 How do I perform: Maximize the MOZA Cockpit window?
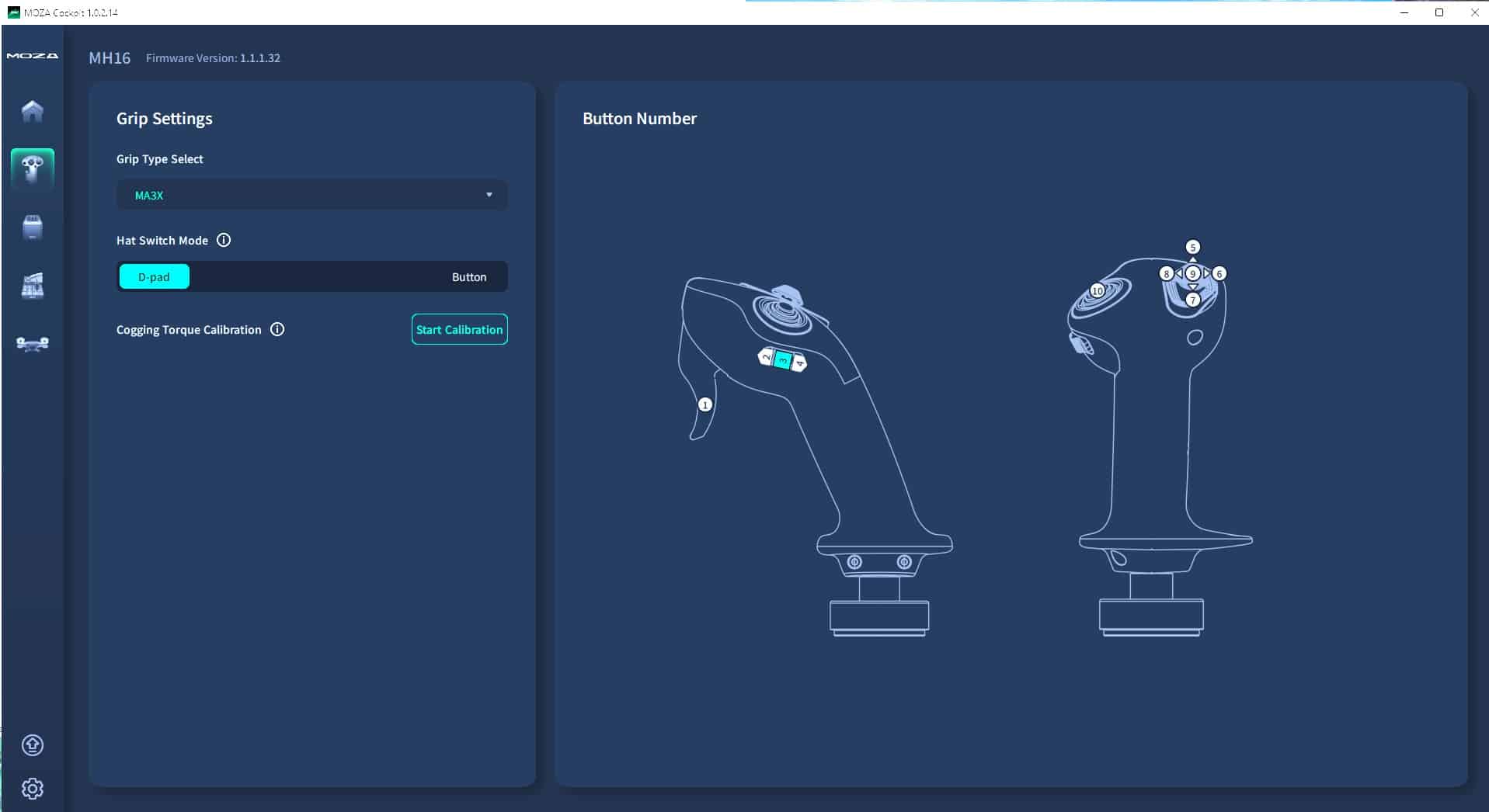click(1439, 12)
